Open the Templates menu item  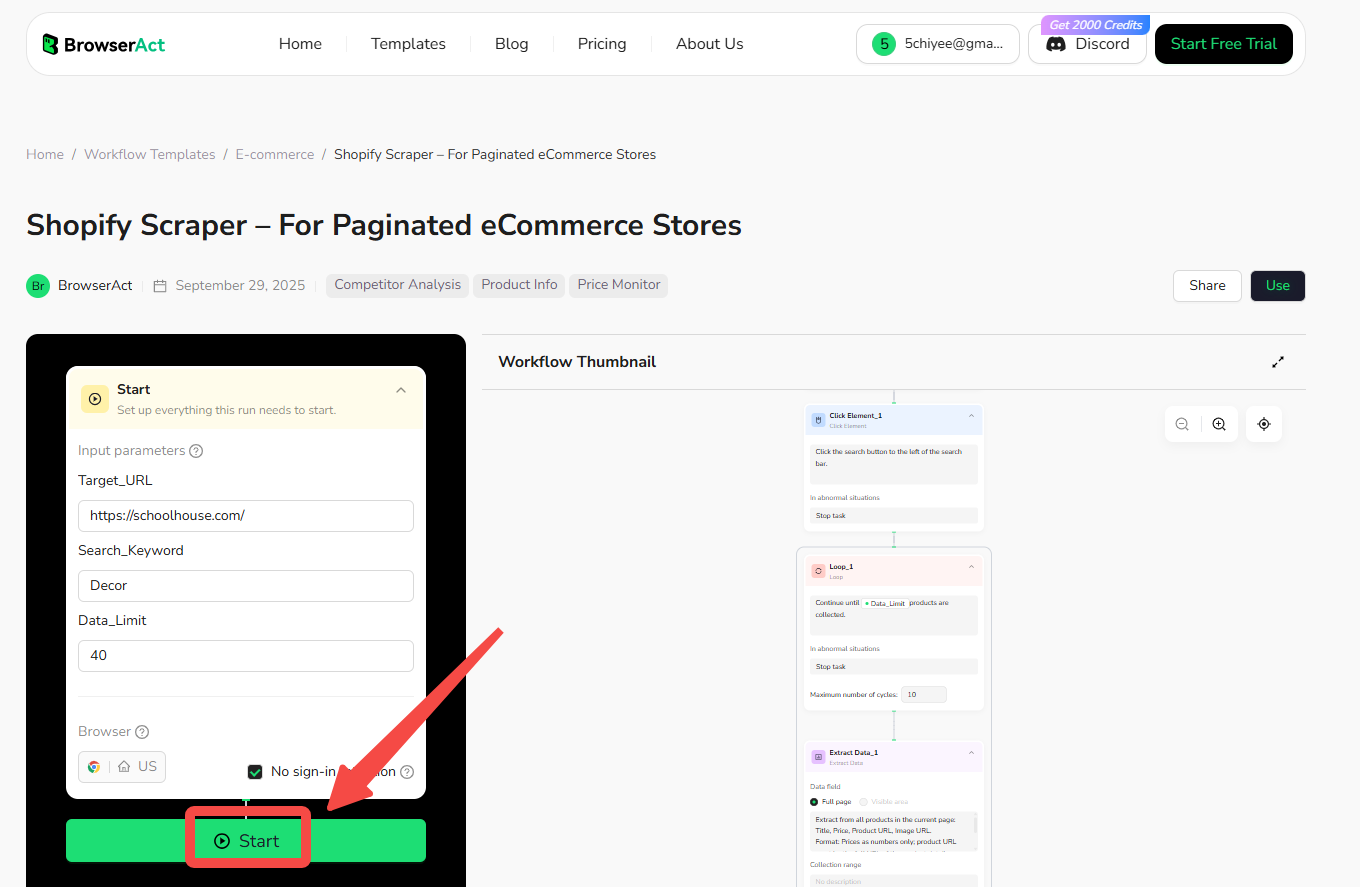pos(408,44)
